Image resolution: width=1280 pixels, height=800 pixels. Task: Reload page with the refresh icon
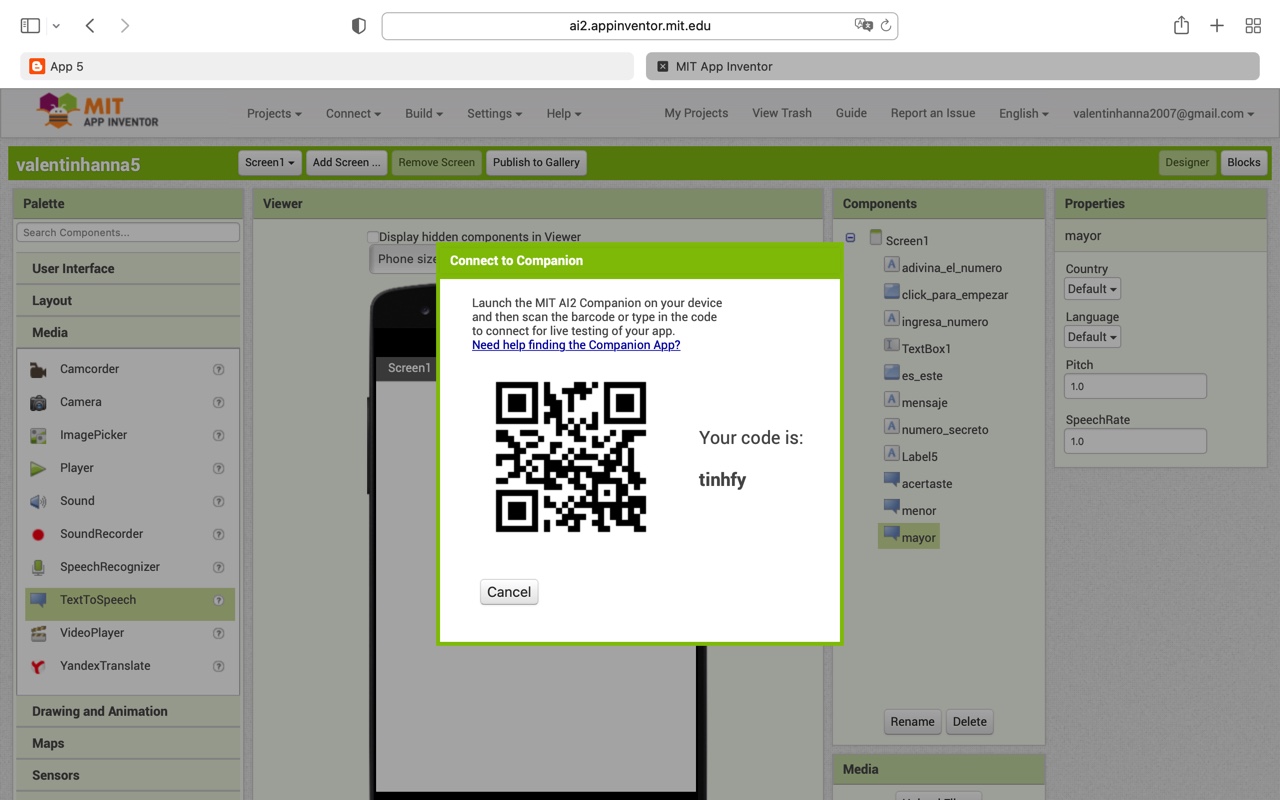885,26
